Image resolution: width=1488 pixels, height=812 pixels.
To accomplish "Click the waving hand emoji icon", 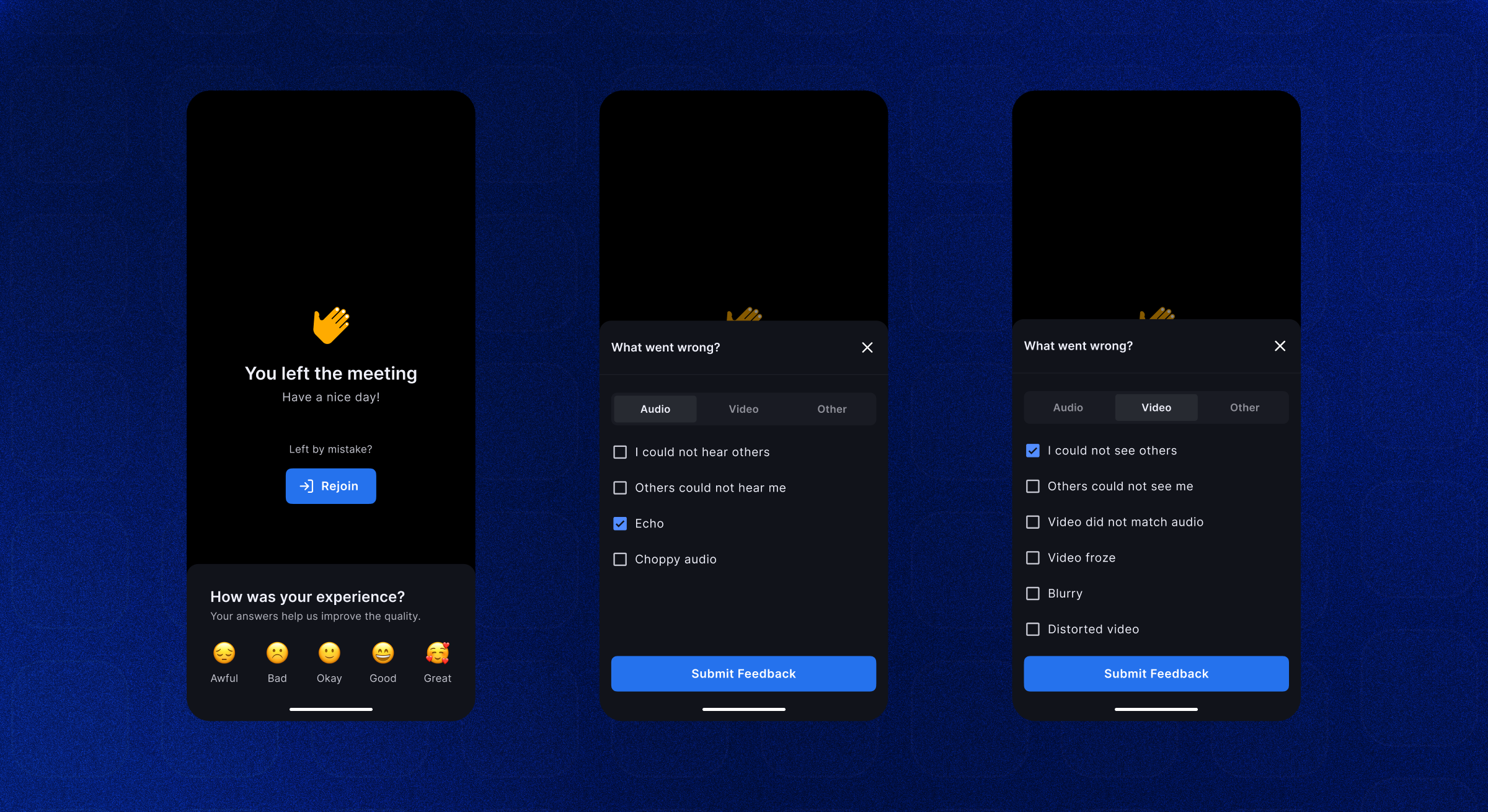I will [331, 325].
